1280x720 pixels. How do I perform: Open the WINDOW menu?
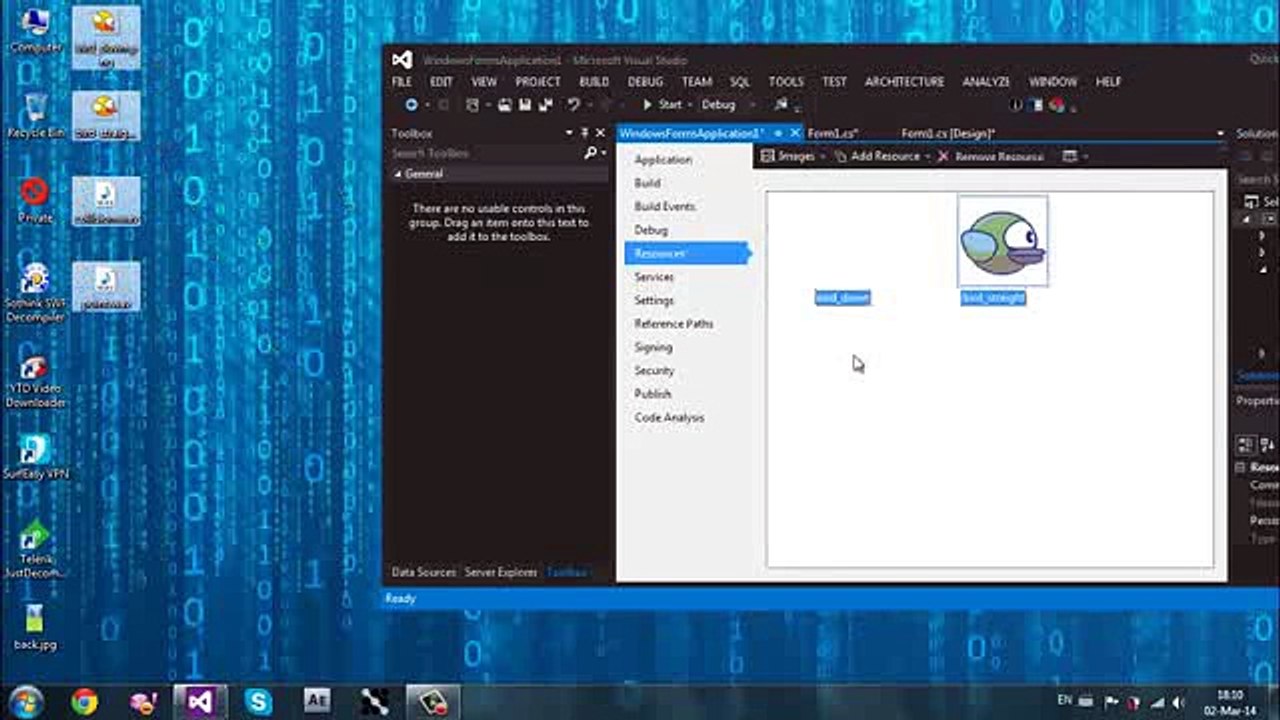(1053, 82)
